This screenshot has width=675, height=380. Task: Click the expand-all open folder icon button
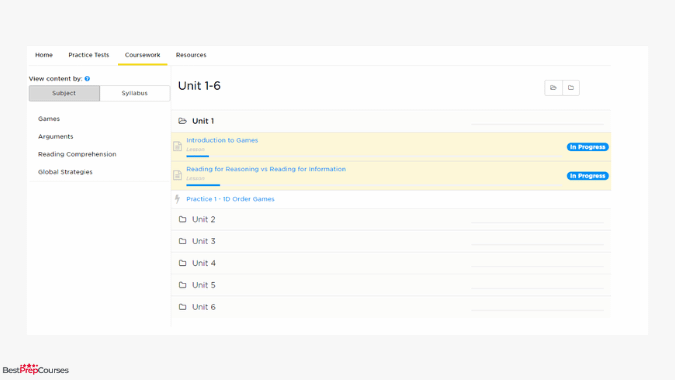pyautogui.click(x=553, y=88)
